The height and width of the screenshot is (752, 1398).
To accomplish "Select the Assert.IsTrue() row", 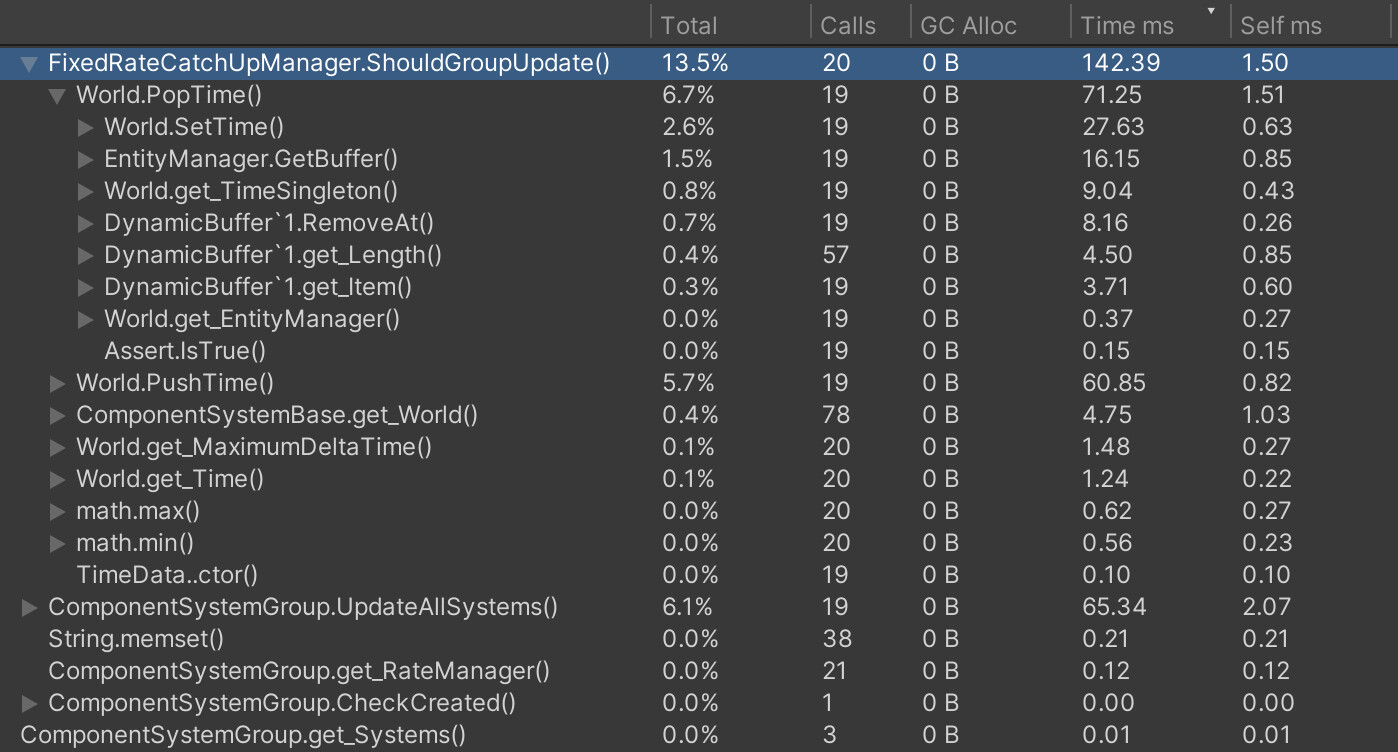I will [699, 352].
